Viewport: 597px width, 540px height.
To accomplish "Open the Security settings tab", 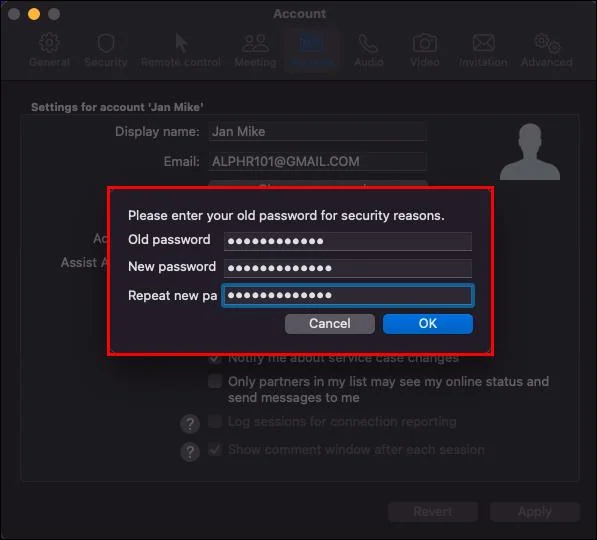I will [x=105, y=50].
